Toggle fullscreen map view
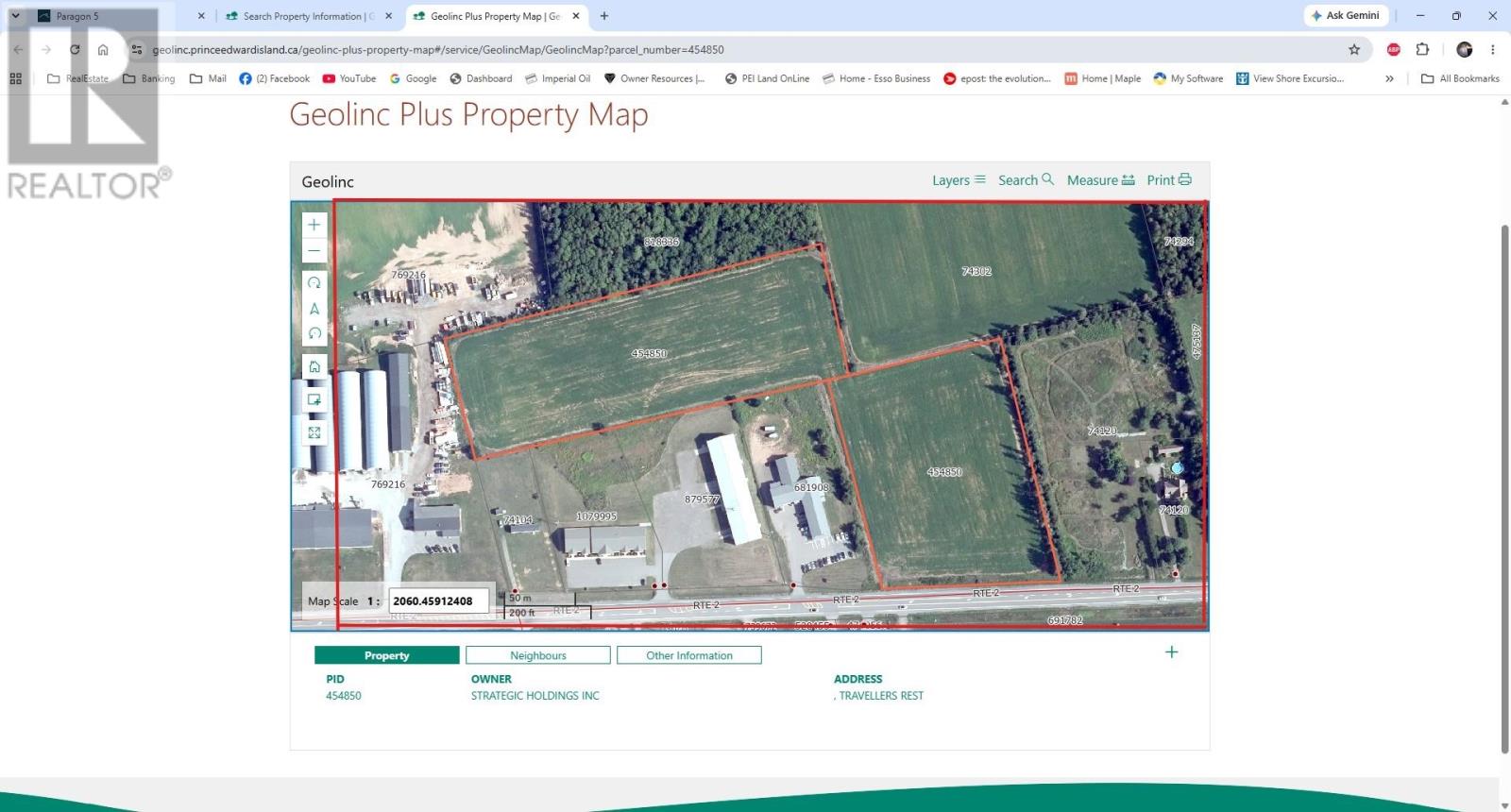Image resolution: width=1511 pixels, height=812 pixels. pyautogui.click(x=314, y=432)
